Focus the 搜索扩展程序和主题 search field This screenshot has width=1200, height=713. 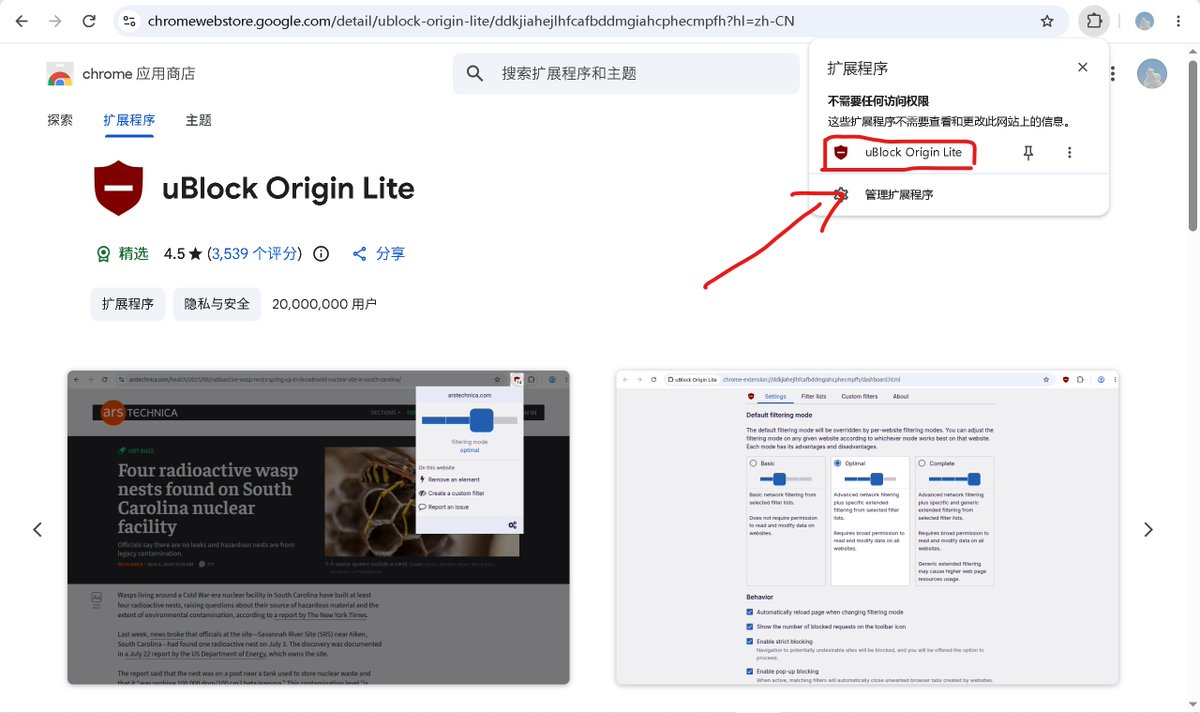point(626,74)
